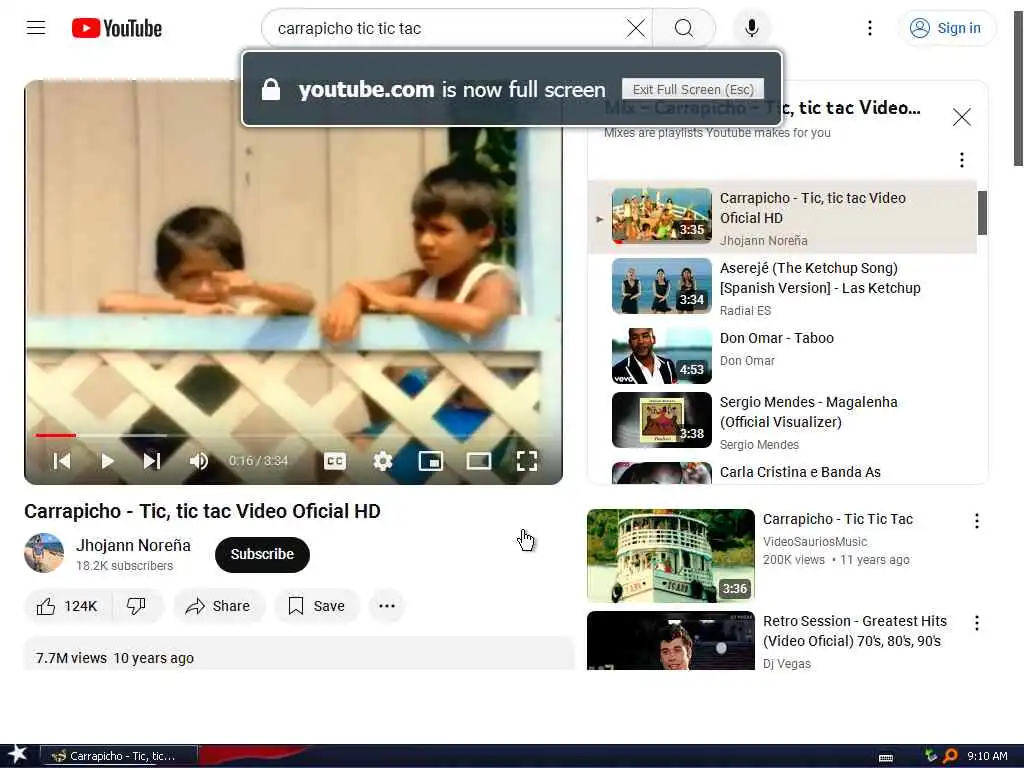The width and height of the screenshot is (1024, 768).
Task: Open the top-bar settings three-dot menu
Action: click(x=869, y=28)
